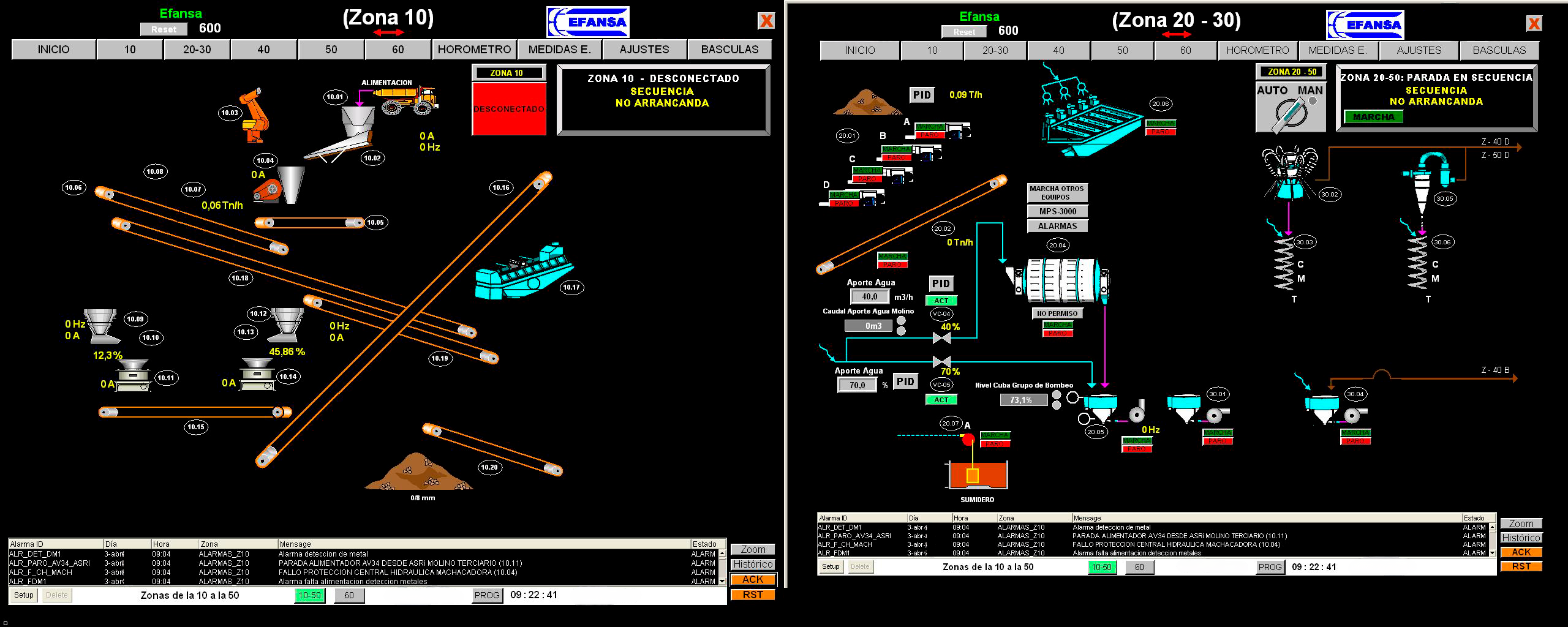Viewport: 1568px width, 627px height.
Task: Open AJUSTES tab in Zona 20-30 window
Action: point(1420,51)
